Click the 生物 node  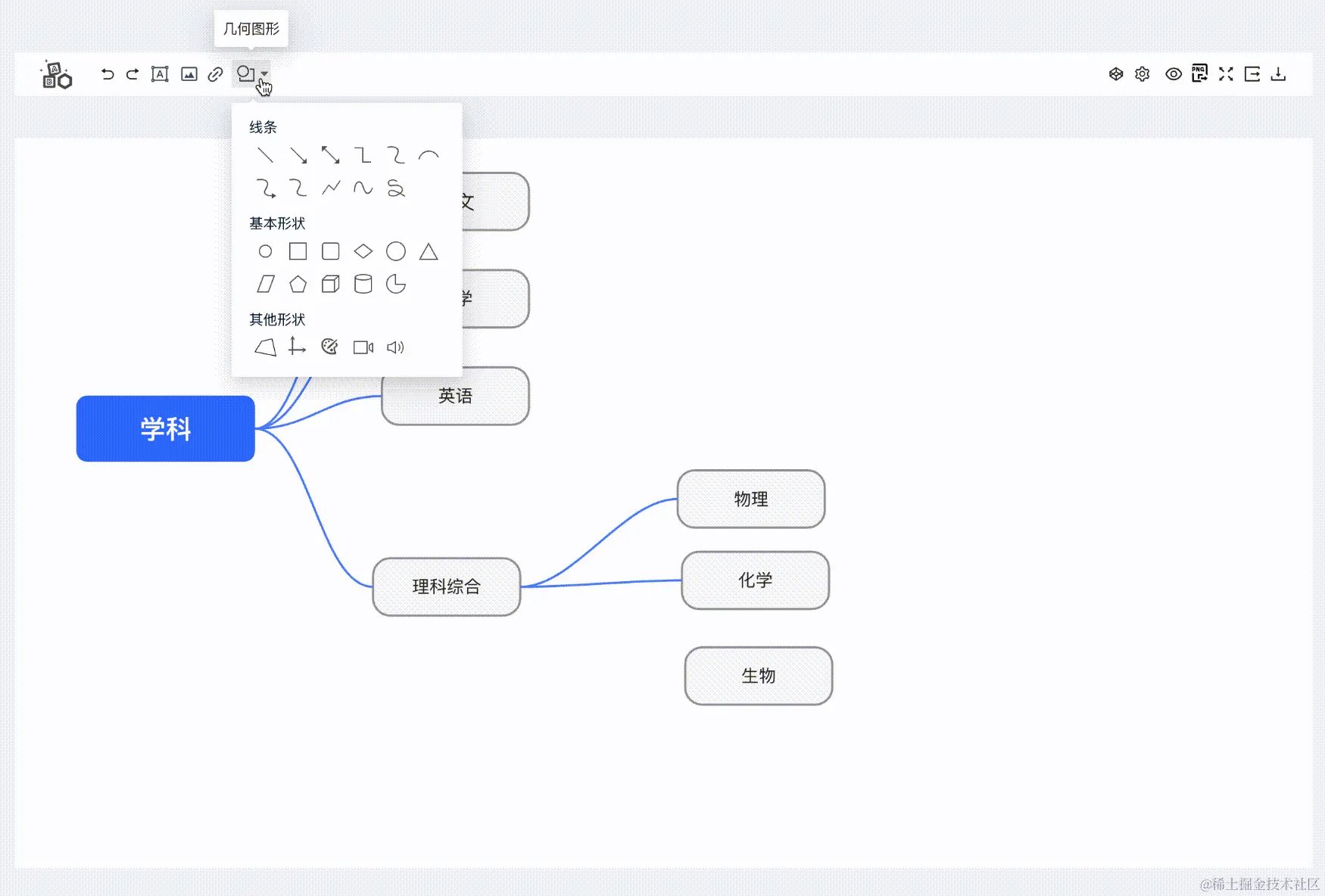coord(758,676)
